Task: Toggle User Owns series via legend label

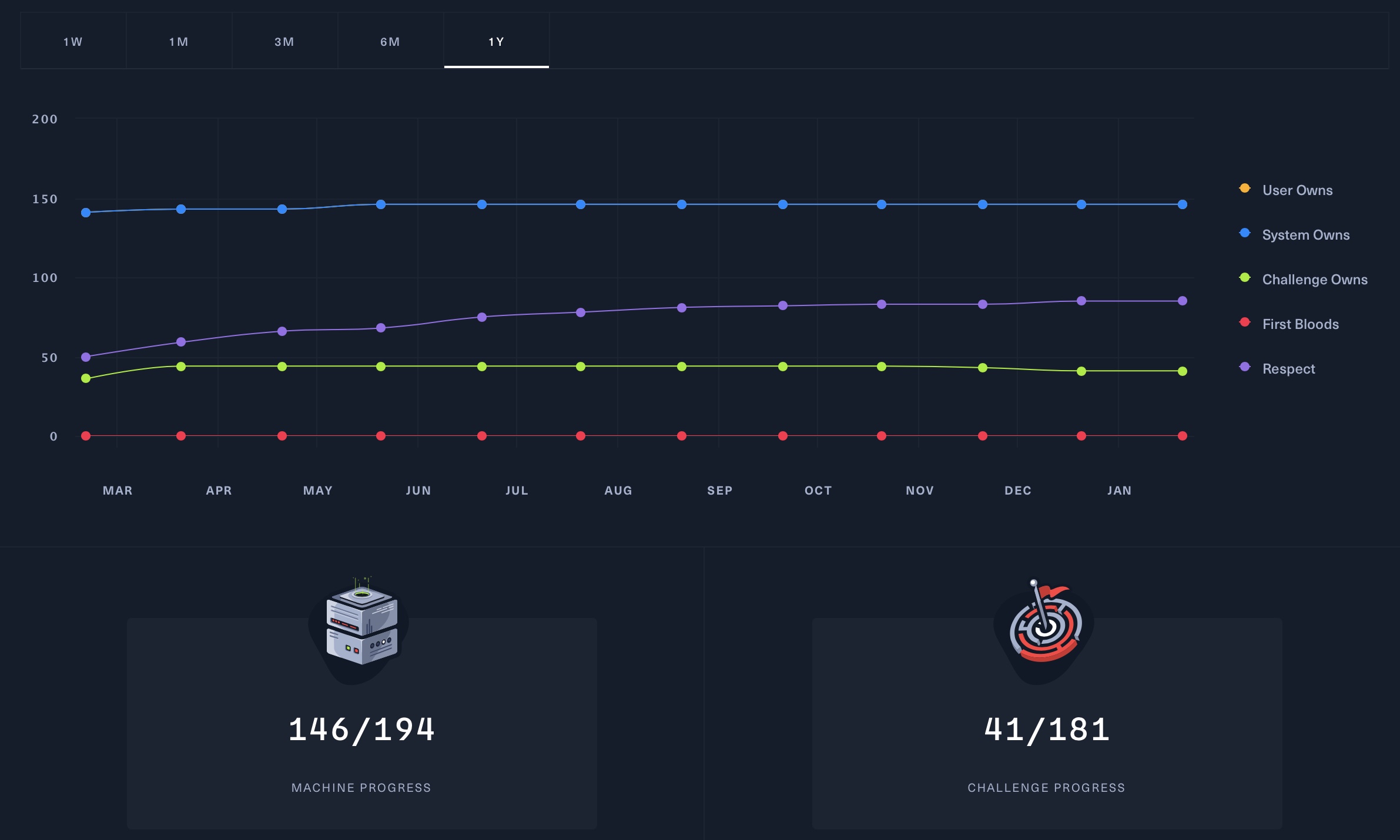Action: (1297, 190)
